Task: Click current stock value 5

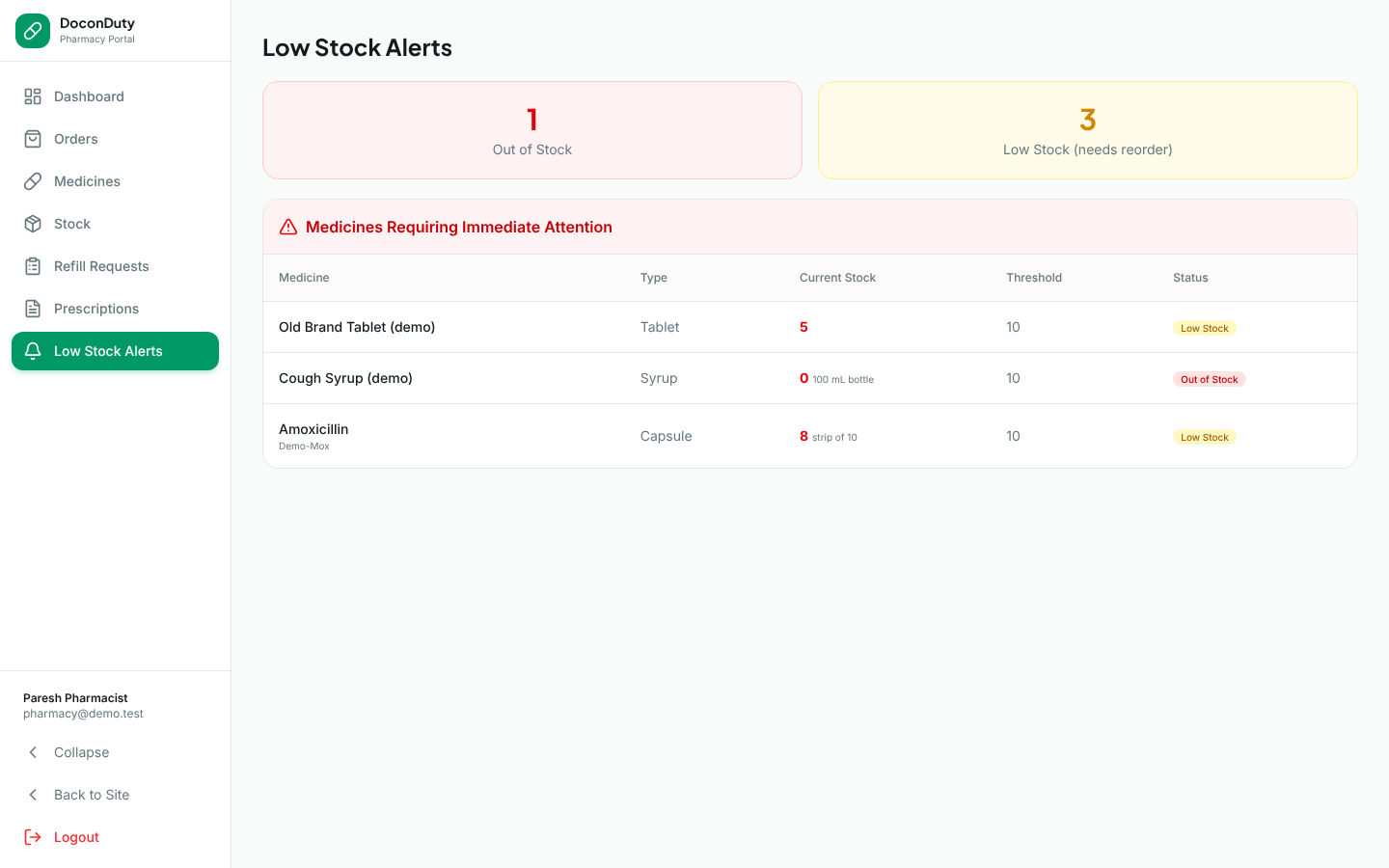Action: tap(803, 327)
